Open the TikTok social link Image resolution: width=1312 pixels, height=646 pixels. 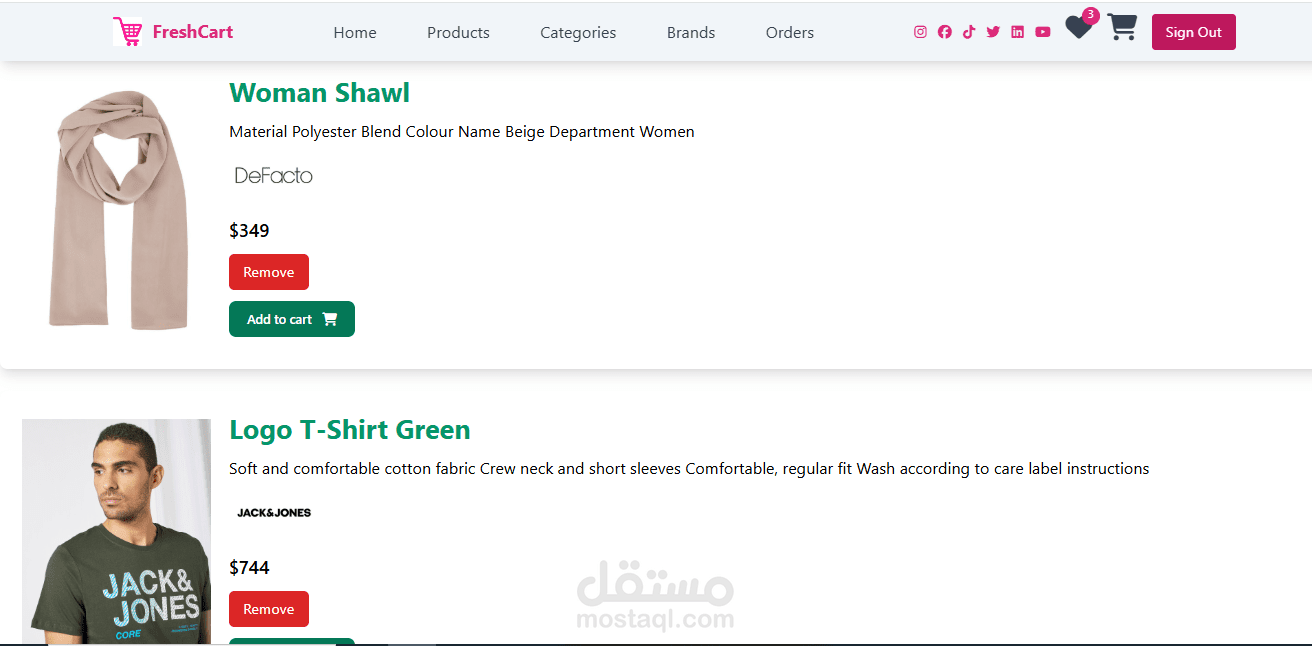point(969,32)
